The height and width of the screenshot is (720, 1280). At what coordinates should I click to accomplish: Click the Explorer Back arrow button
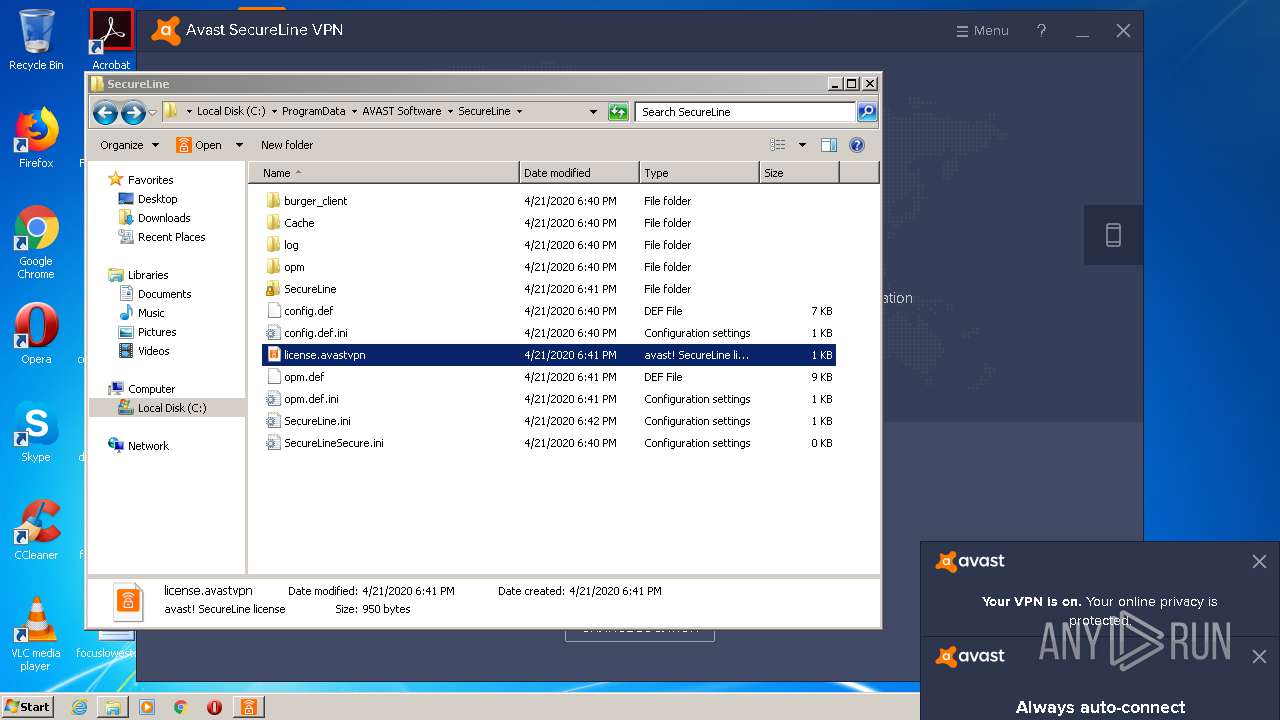click(105, 112)
